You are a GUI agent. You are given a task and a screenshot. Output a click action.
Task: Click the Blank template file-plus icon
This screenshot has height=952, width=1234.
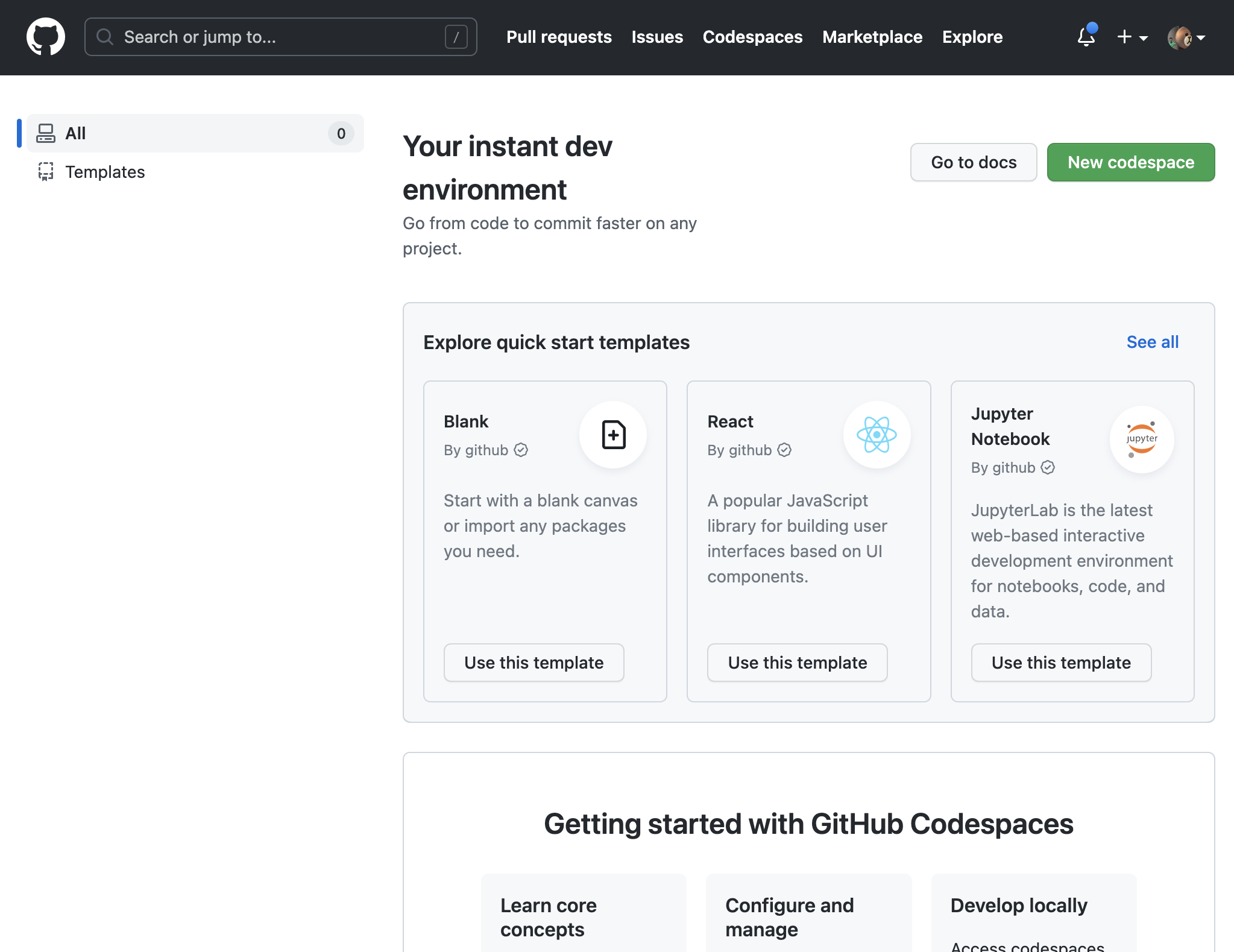[613, 435]
